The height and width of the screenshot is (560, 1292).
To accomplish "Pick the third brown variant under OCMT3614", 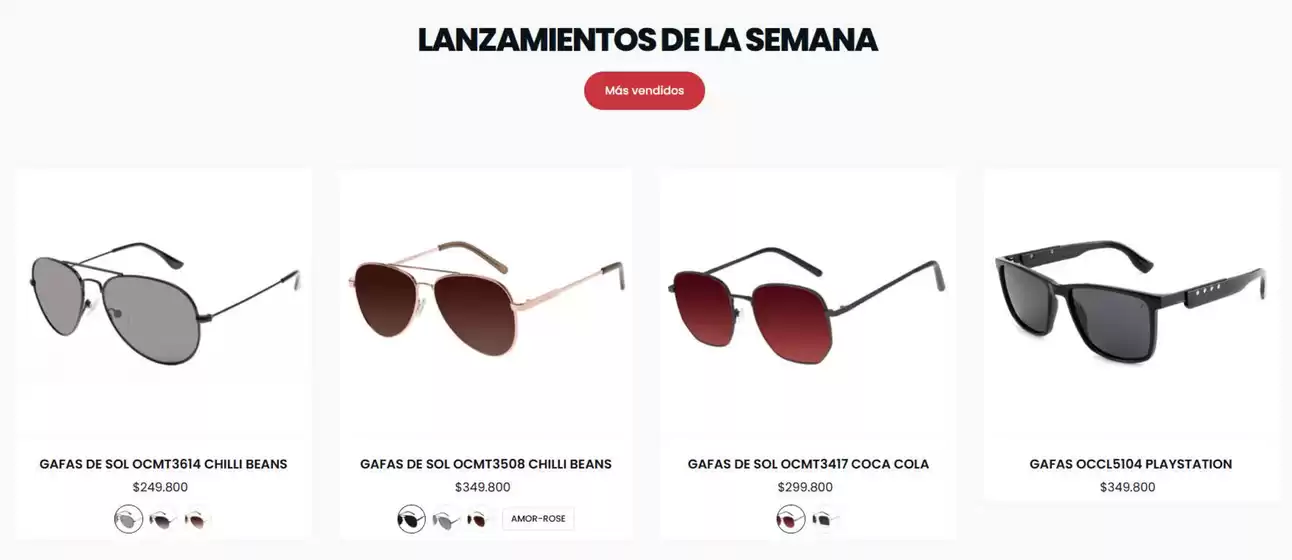I will coord(196,519).
